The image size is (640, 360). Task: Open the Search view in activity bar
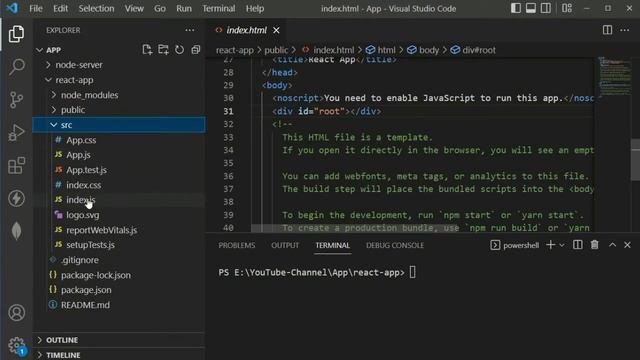[x=16, y=67]
